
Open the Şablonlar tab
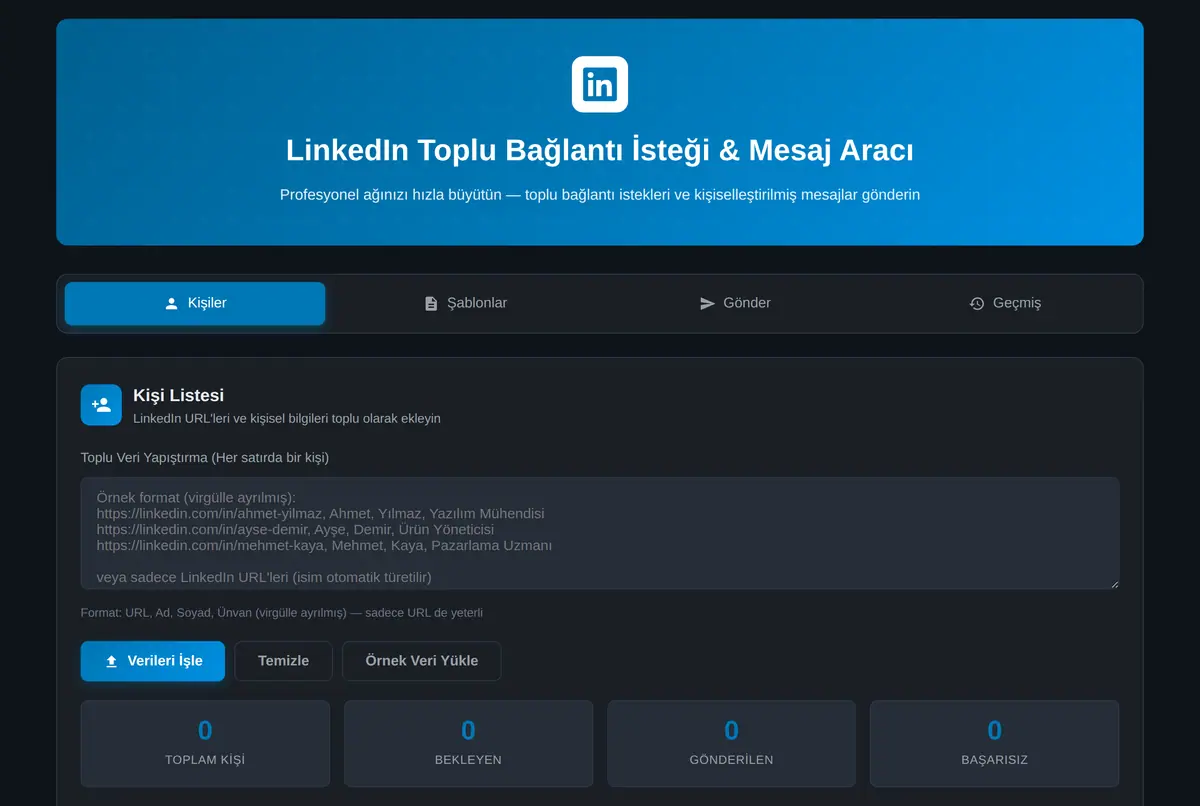coord(465,303)
